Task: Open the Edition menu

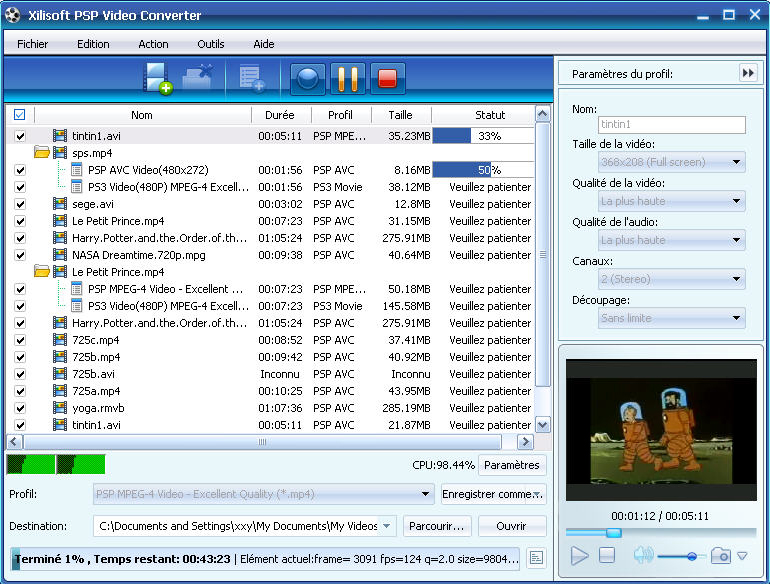Action: 93,44
